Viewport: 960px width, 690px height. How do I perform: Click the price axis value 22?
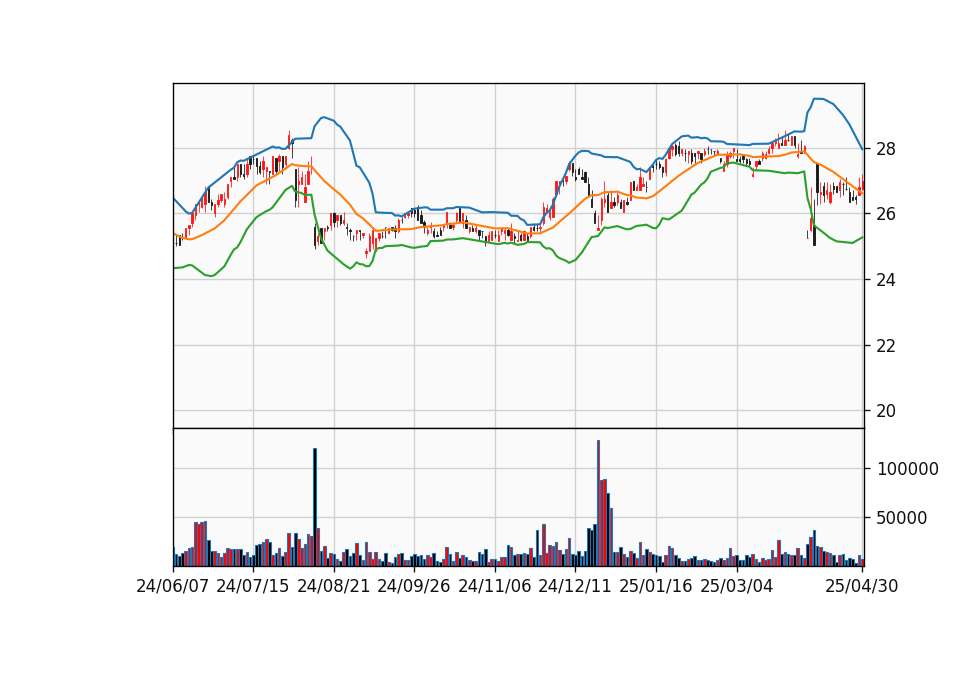(886, 346)
